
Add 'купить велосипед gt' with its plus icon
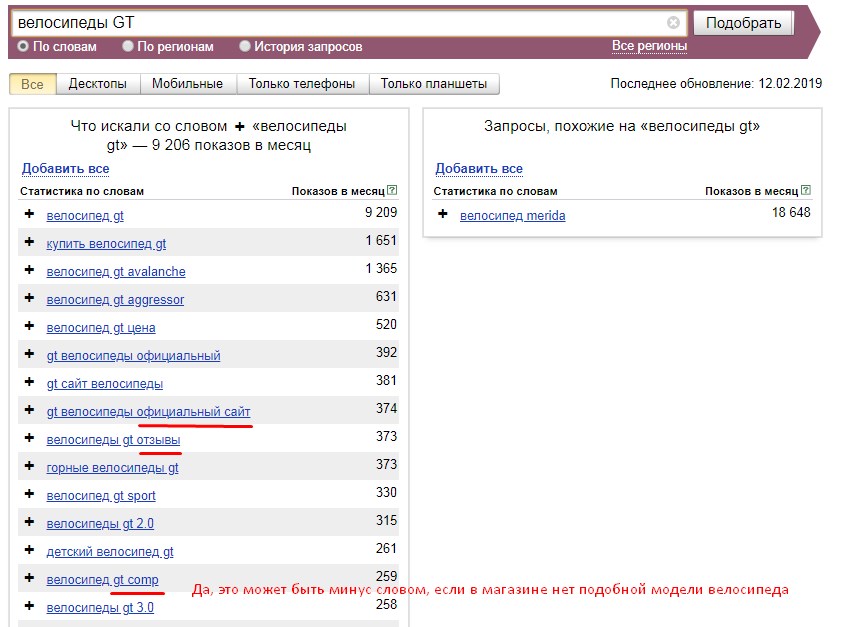(29, 242)
